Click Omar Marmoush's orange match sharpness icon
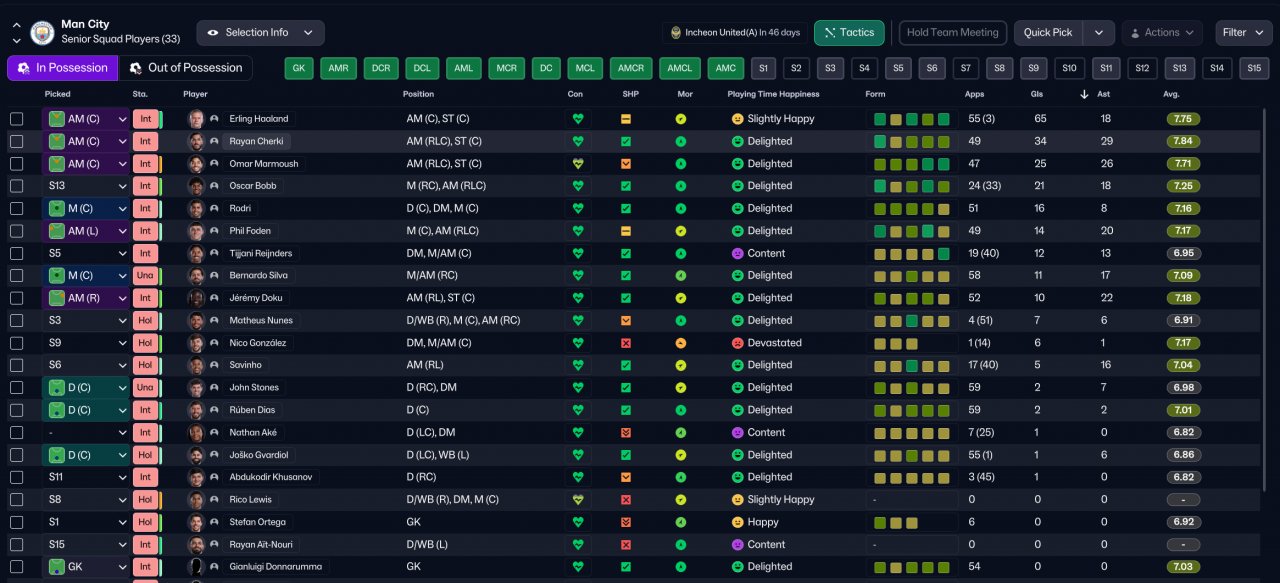Viewport: 1280px width, 583px height. [626, 164]
